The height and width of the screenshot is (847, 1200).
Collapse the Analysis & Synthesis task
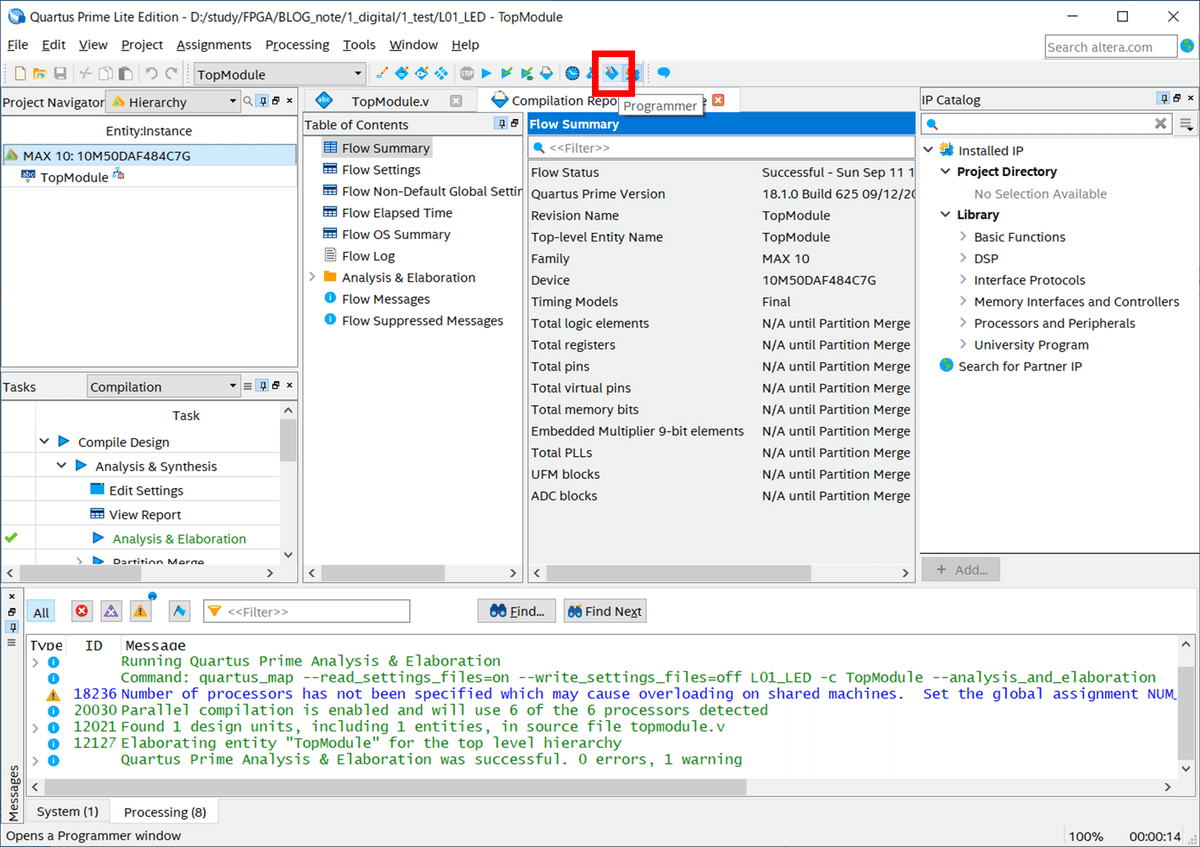(61, 465)
